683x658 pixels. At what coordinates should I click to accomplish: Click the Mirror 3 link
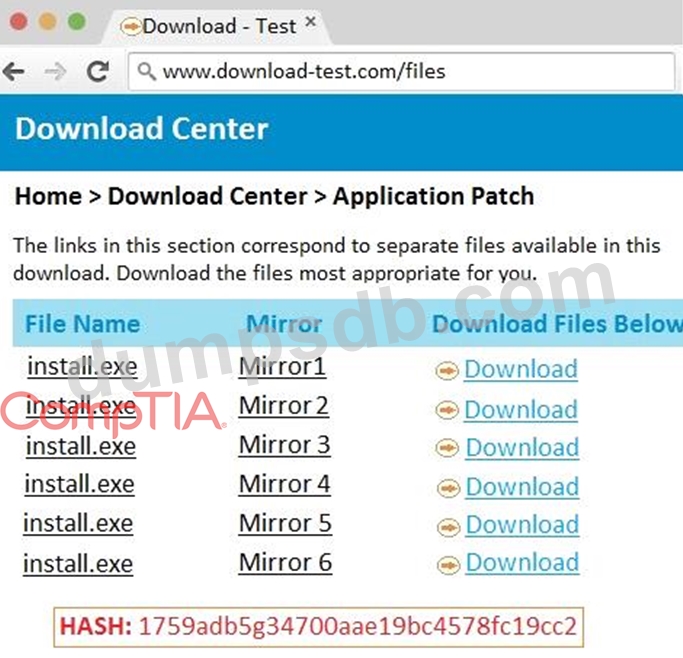pyautogui.click(x=284, y=445)
